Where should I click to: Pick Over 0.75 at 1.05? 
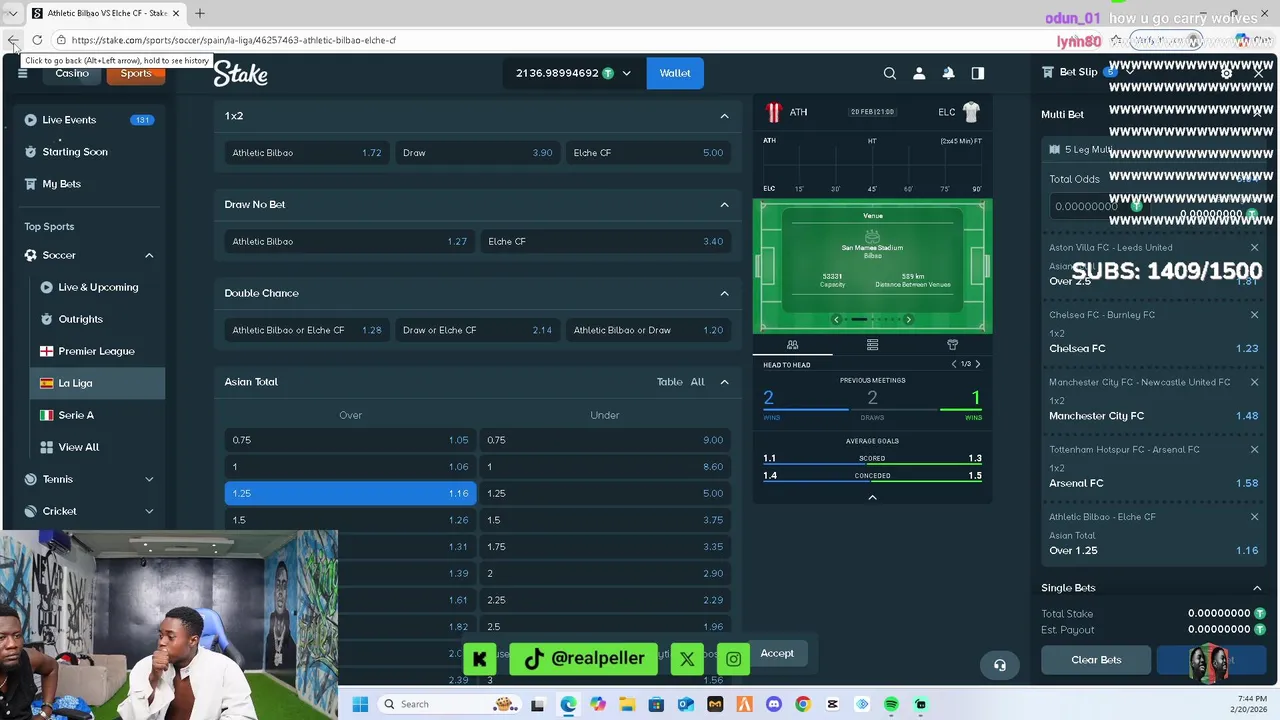tap(350, 440)
